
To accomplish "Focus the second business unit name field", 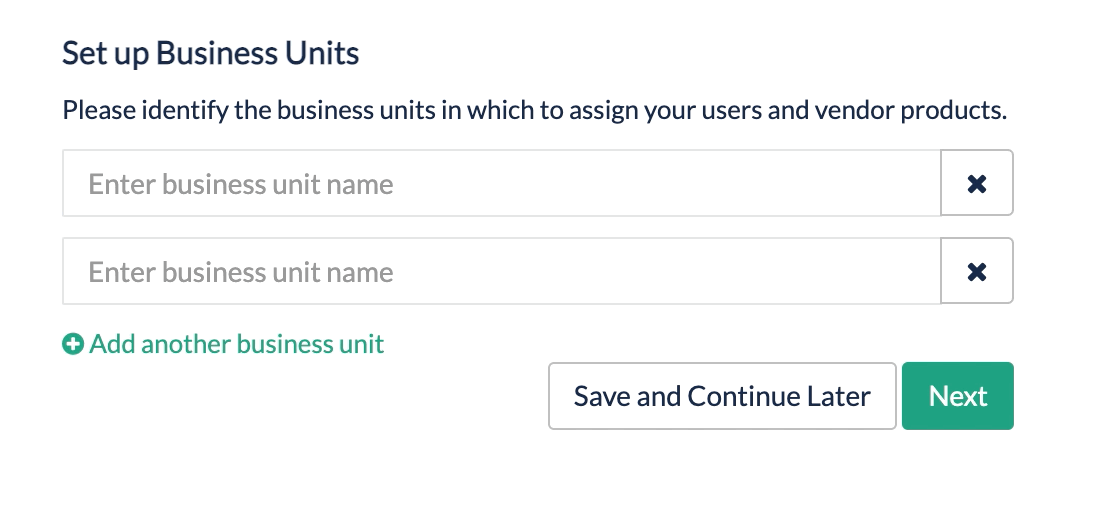I will [500, 271].
